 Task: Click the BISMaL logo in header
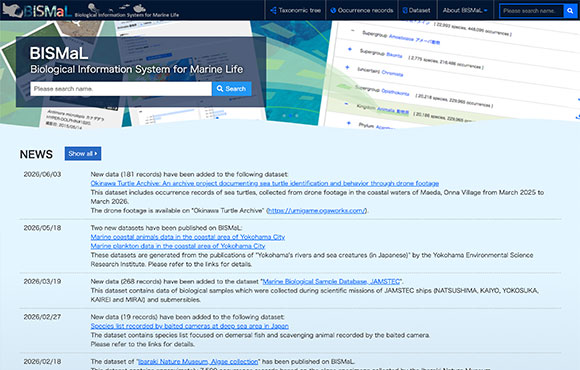tap(91, 10)
